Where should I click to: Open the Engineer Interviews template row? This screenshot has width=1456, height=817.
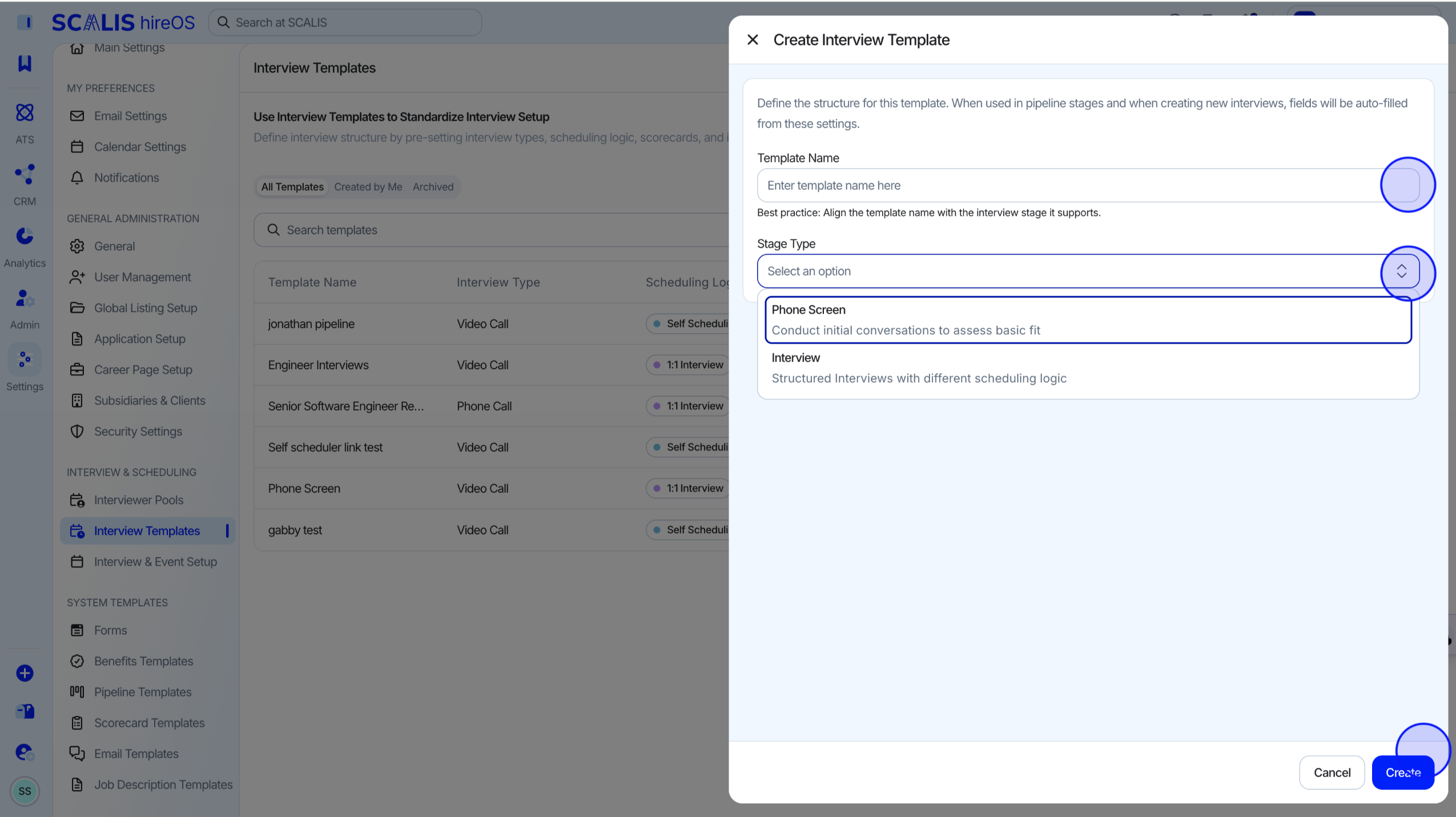coord(492,365)
